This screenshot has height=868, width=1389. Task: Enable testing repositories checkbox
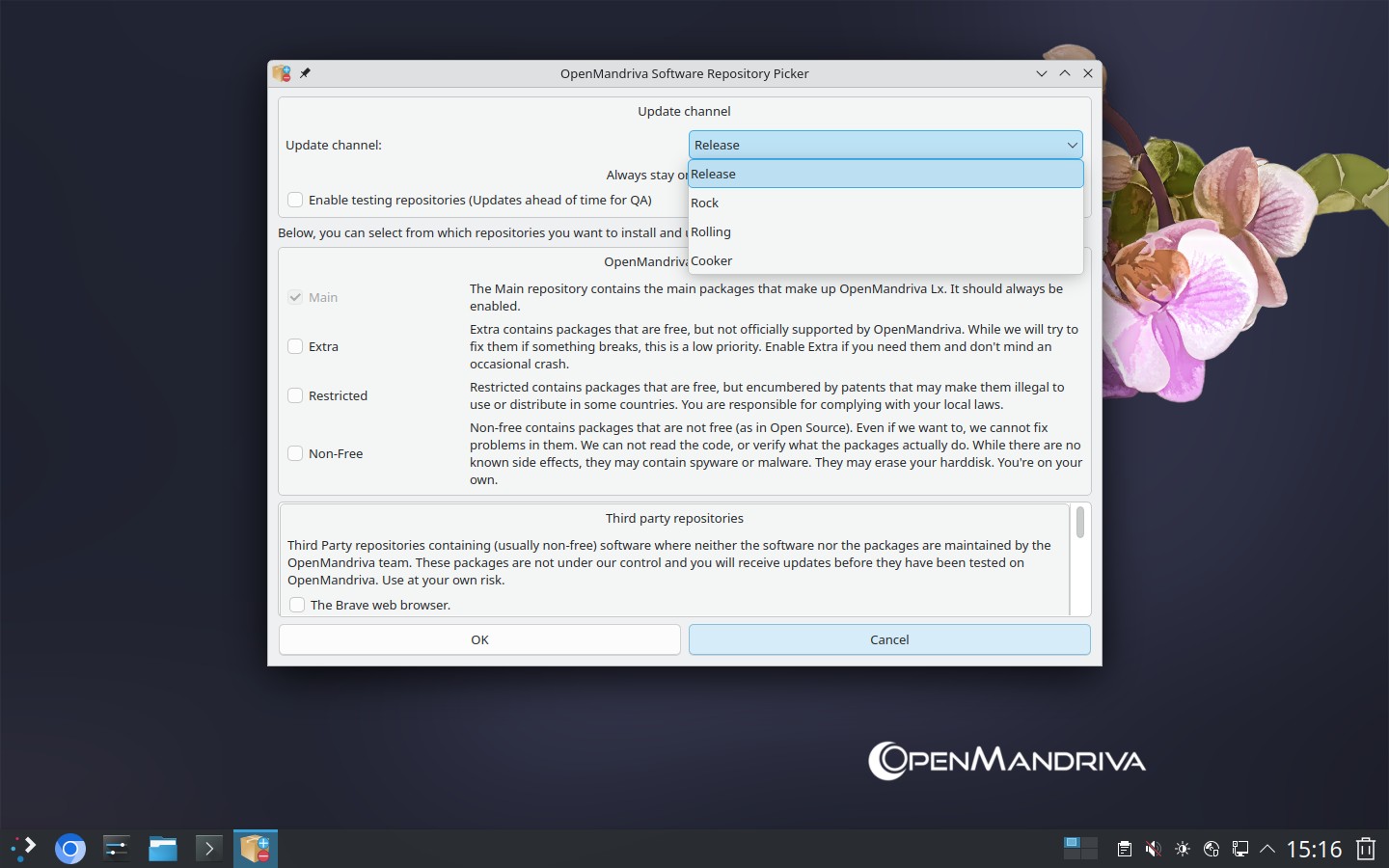point(295,200)
